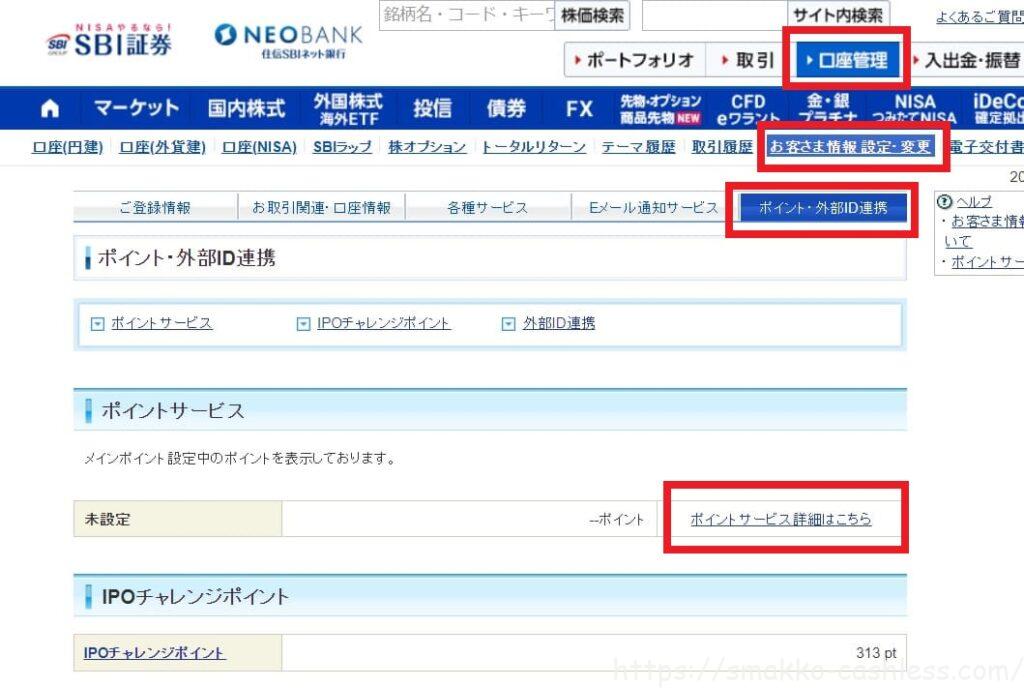This screenshot has width=1024, height=688.
Task: Click arrow icon beside IPOチャレンジポイント anchor
Action: point(303,324)
